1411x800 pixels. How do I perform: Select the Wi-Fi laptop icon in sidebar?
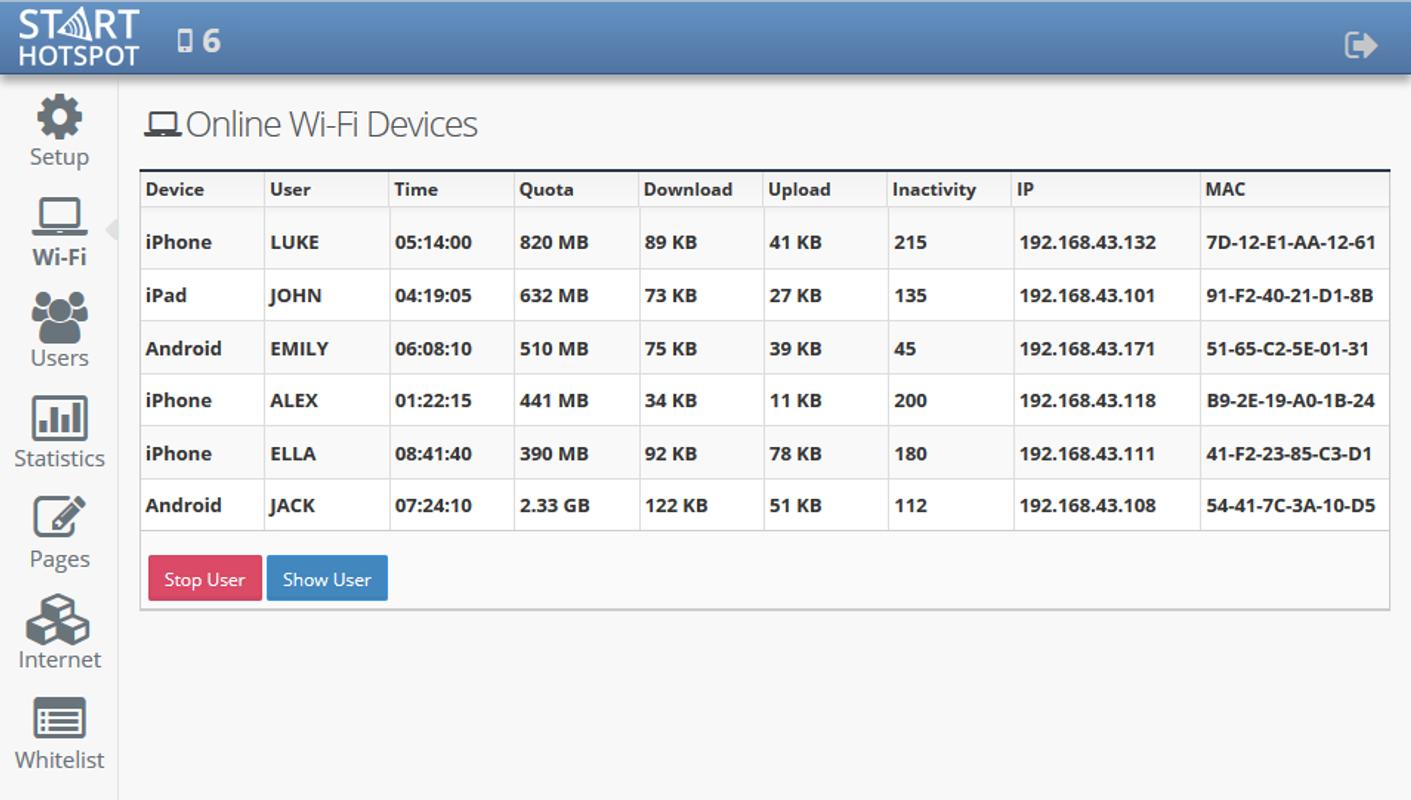(59, 217)
